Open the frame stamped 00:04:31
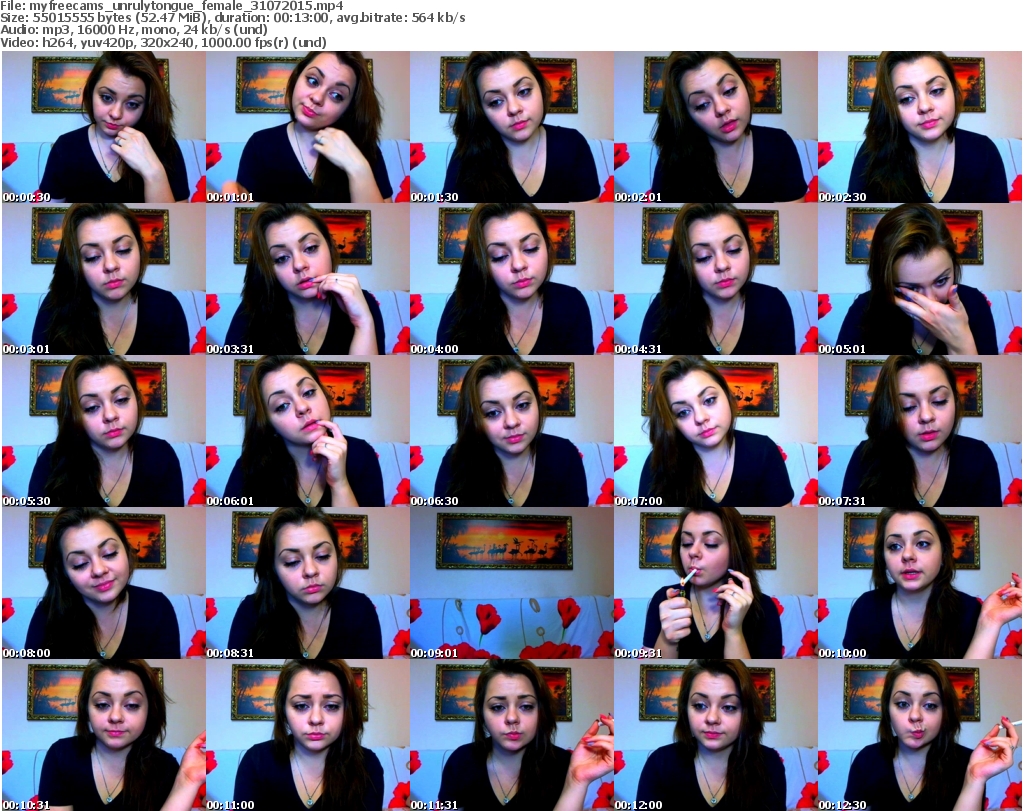Image resolution: width=1024 pixels, height=811 pixels. 715,279
